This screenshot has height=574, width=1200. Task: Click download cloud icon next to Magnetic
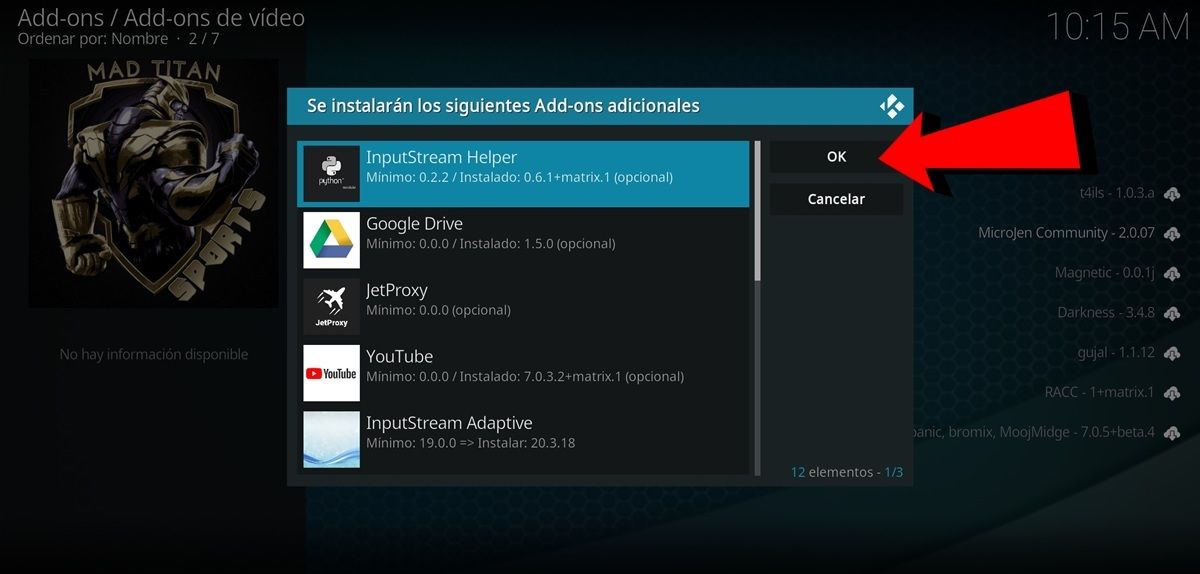[x=1173, y=272]
